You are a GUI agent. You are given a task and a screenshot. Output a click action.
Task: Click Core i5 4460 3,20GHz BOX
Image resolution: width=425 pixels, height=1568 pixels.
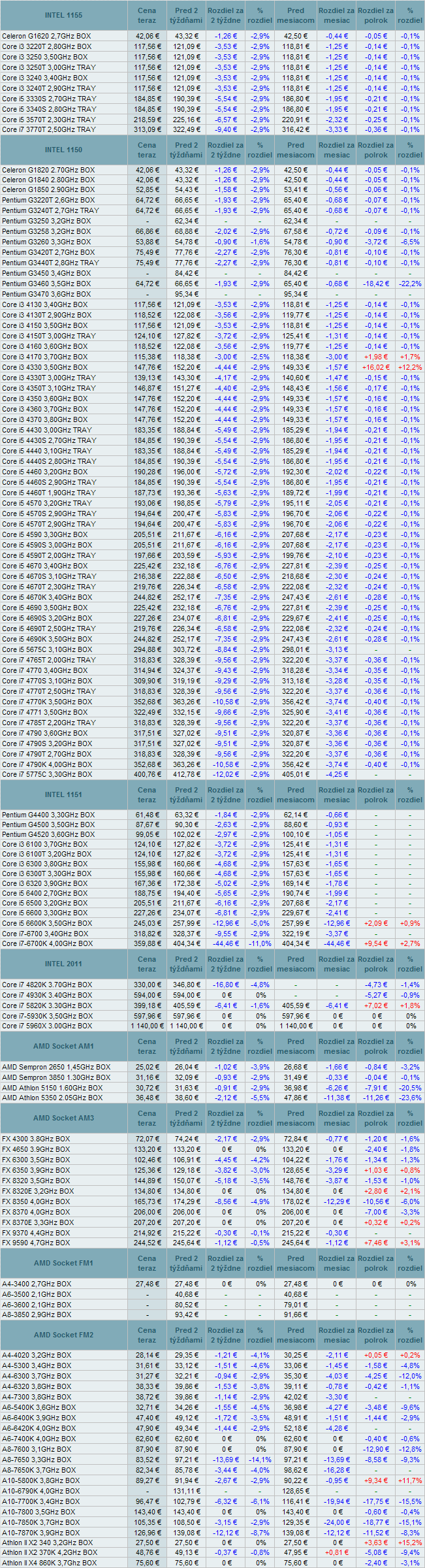point(44,472)
